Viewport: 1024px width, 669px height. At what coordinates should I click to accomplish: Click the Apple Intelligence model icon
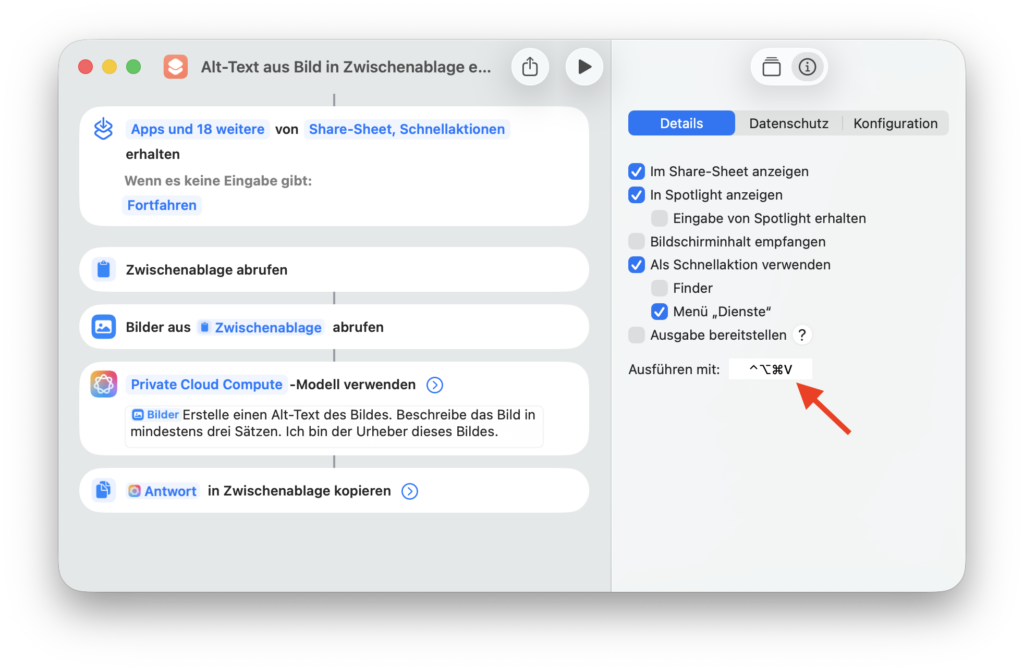(103, 385)
